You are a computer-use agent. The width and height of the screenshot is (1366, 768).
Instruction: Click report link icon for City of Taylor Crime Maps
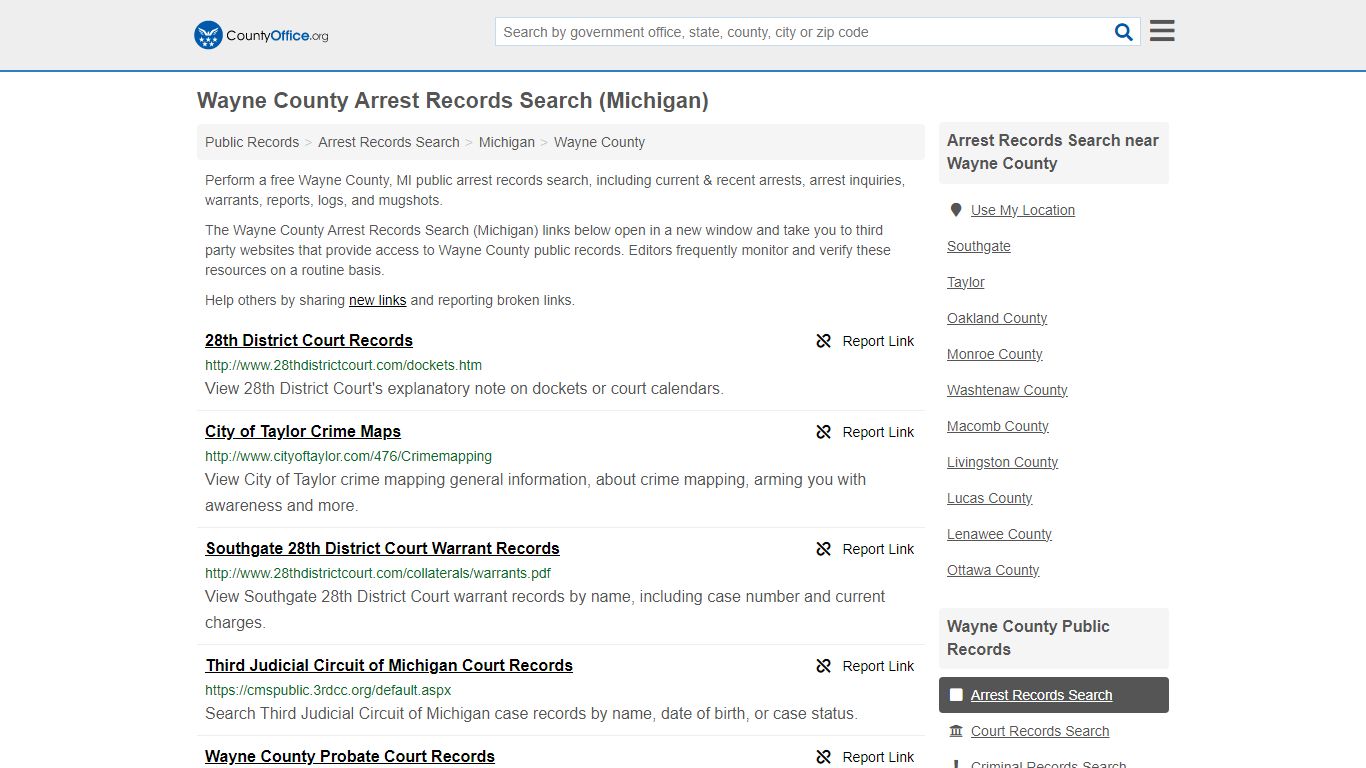point(824,432)
